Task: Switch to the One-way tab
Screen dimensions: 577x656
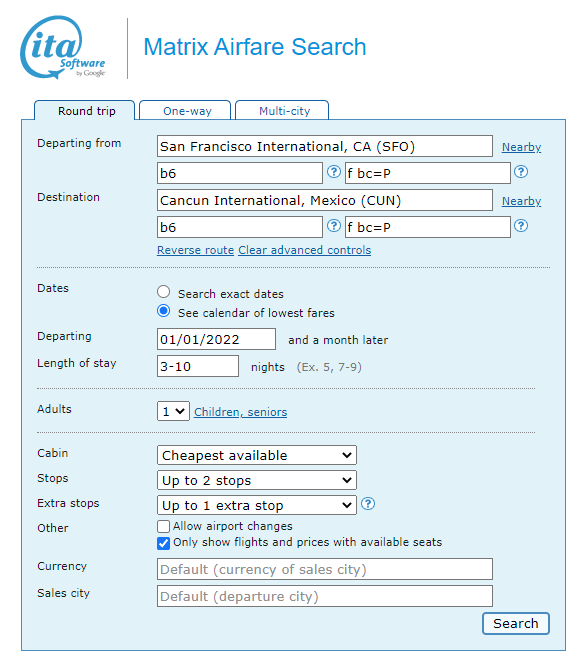Action: (185, 111)
